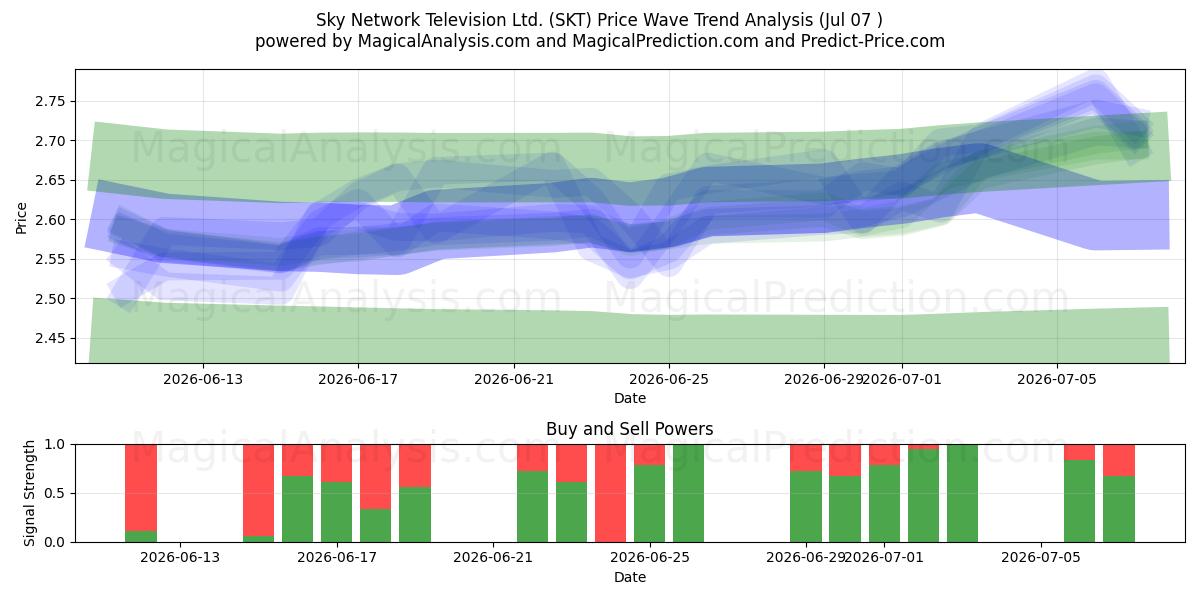The height and width of the screenshot is (600, 1200).
Task: Click the chart title mentioning Sky Network Television
Action: [600, 20]
